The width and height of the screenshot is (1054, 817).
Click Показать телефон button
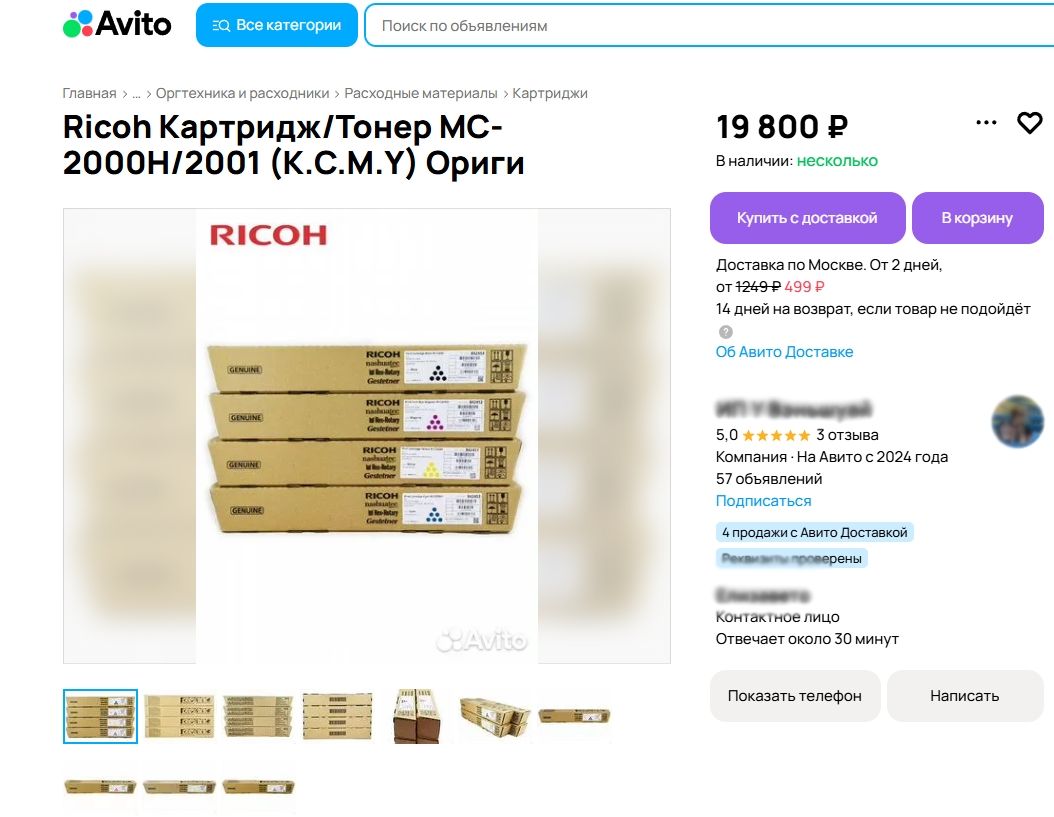click(x=795, y=696)
